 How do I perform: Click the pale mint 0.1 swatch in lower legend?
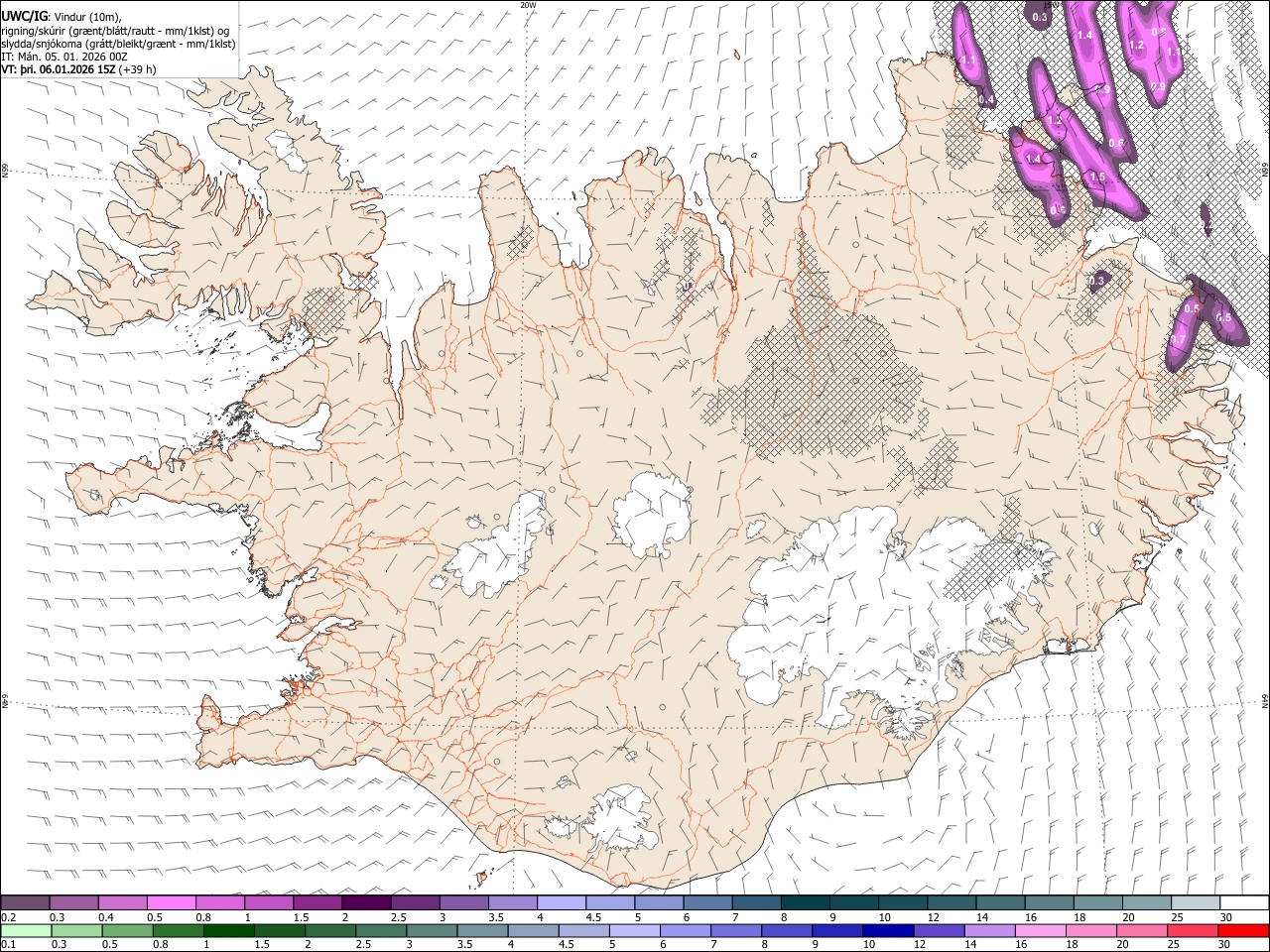[x=27, y=930]
